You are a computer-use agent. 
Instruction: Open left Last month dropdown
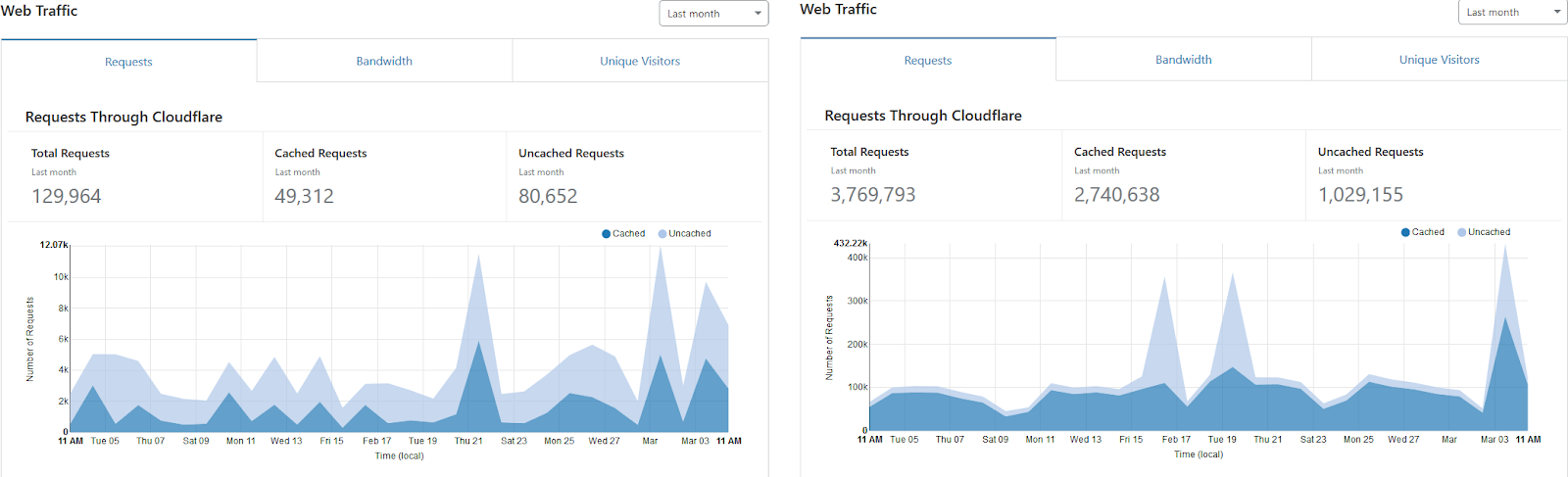coord(713,14)
